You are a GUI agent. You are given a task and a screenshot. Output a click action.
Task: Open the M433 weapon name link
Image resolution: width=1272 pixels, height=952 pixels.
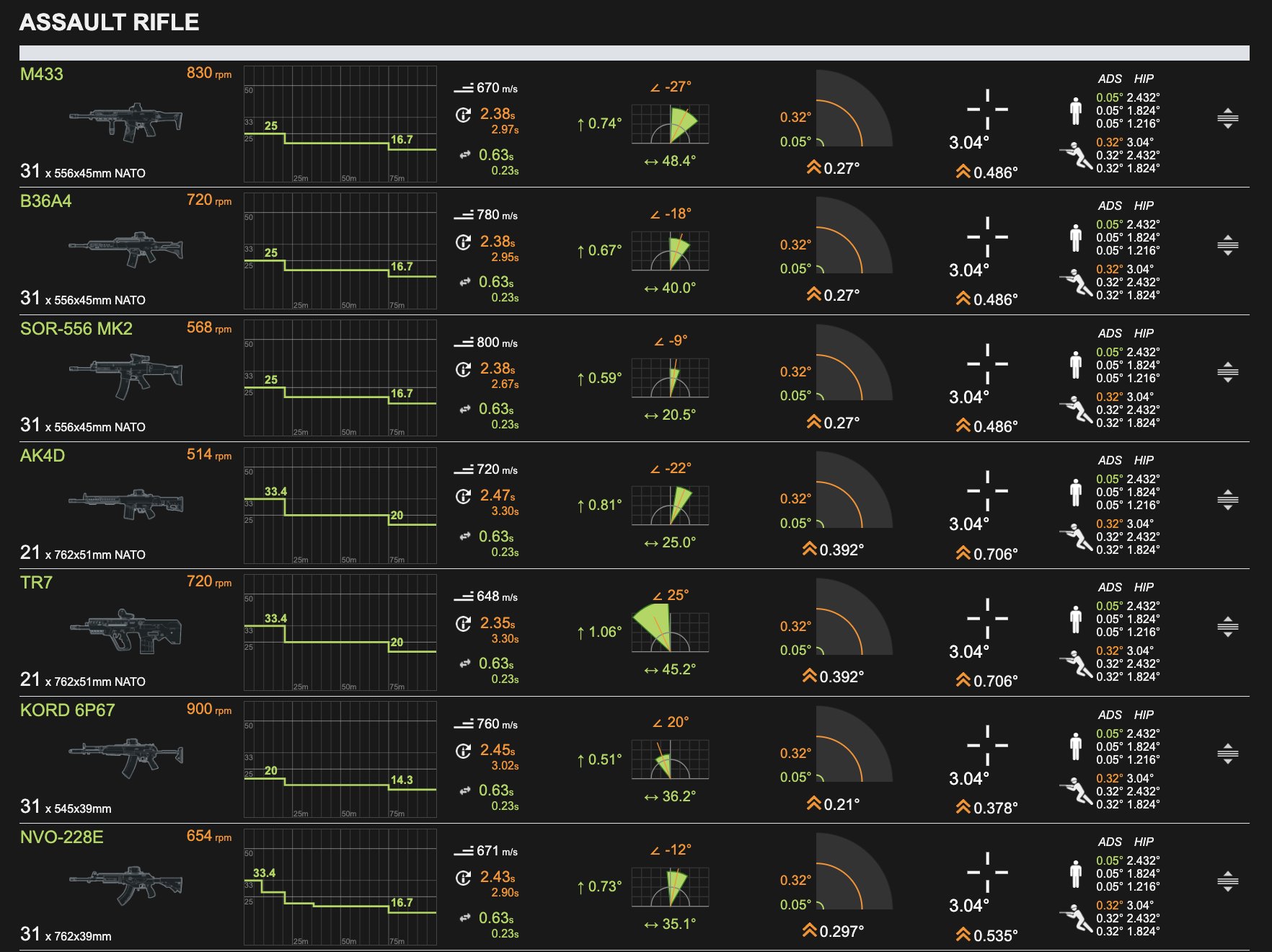(42, 74)
